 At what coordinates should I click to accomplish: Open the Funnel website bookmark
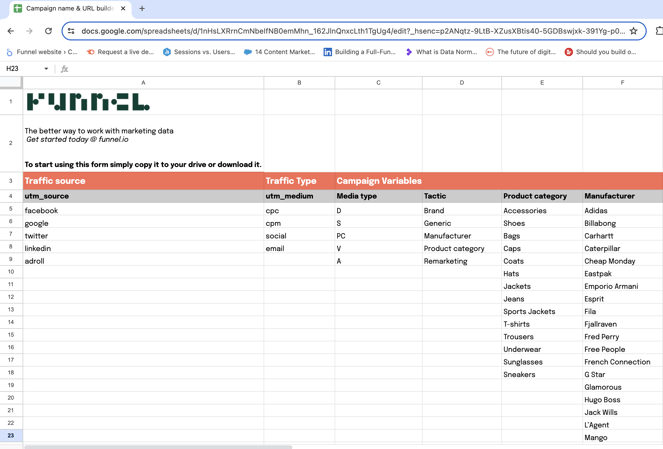click(x=41, y=52)
